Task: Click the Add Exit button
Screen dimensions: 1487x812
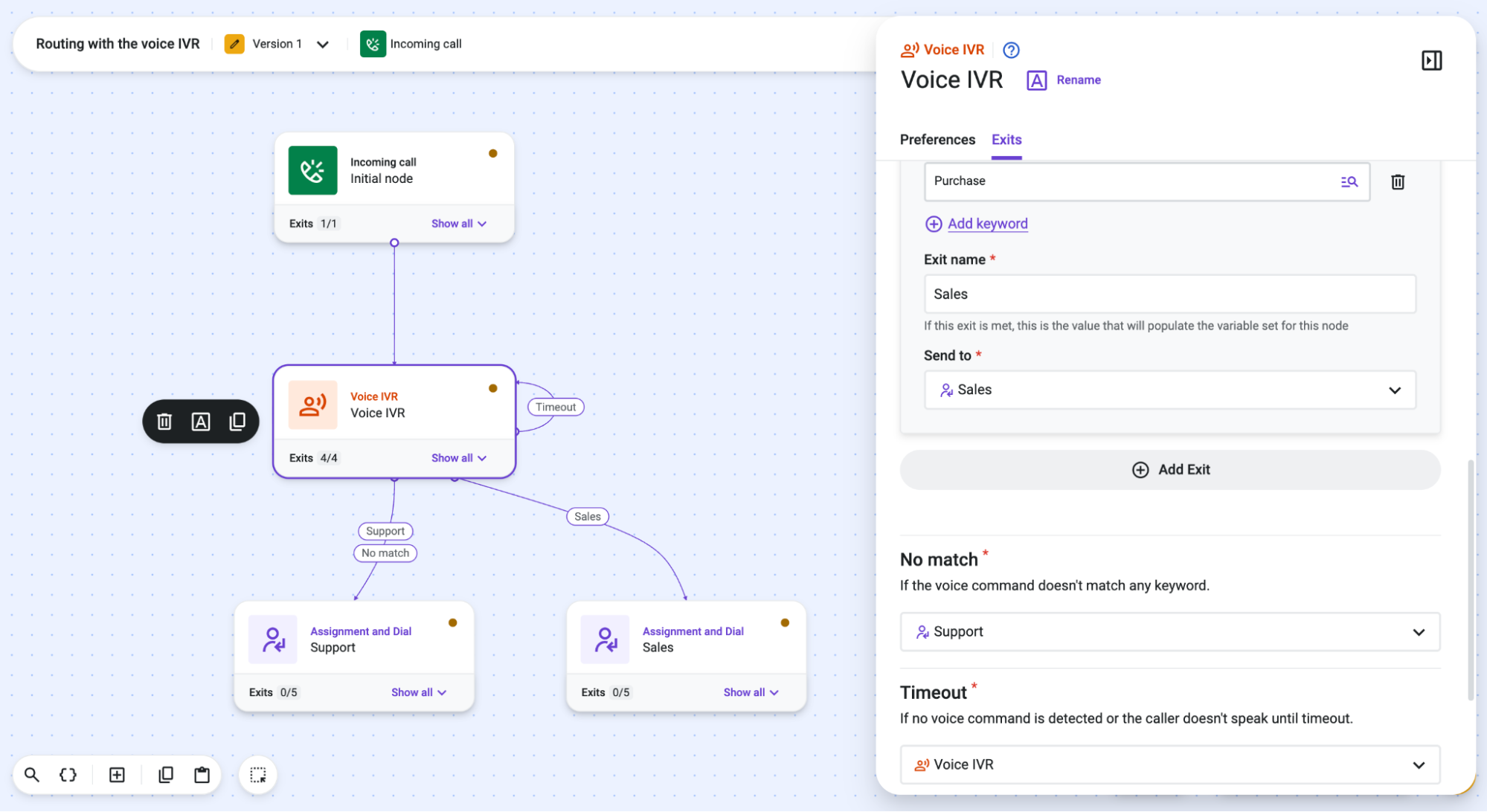Action: 1169,470
